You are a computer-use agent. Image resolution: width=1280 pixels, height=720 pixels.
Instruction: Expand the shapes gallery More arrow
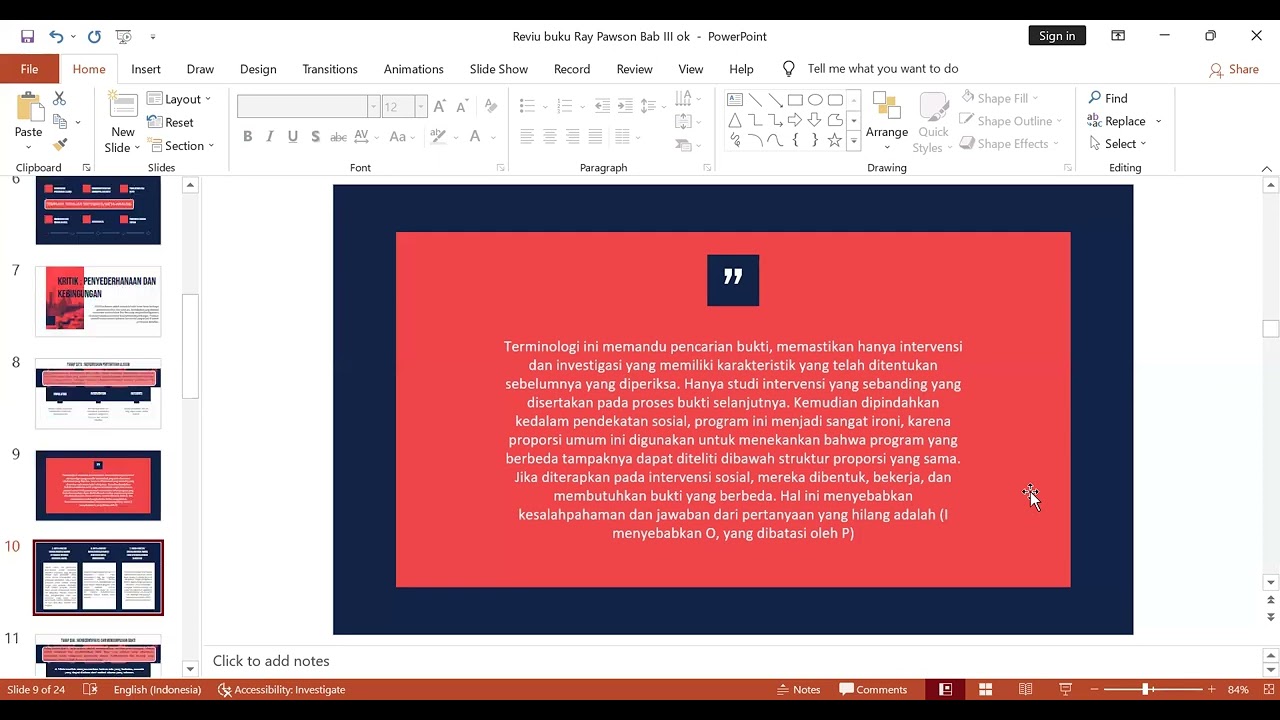pos(854,143)
